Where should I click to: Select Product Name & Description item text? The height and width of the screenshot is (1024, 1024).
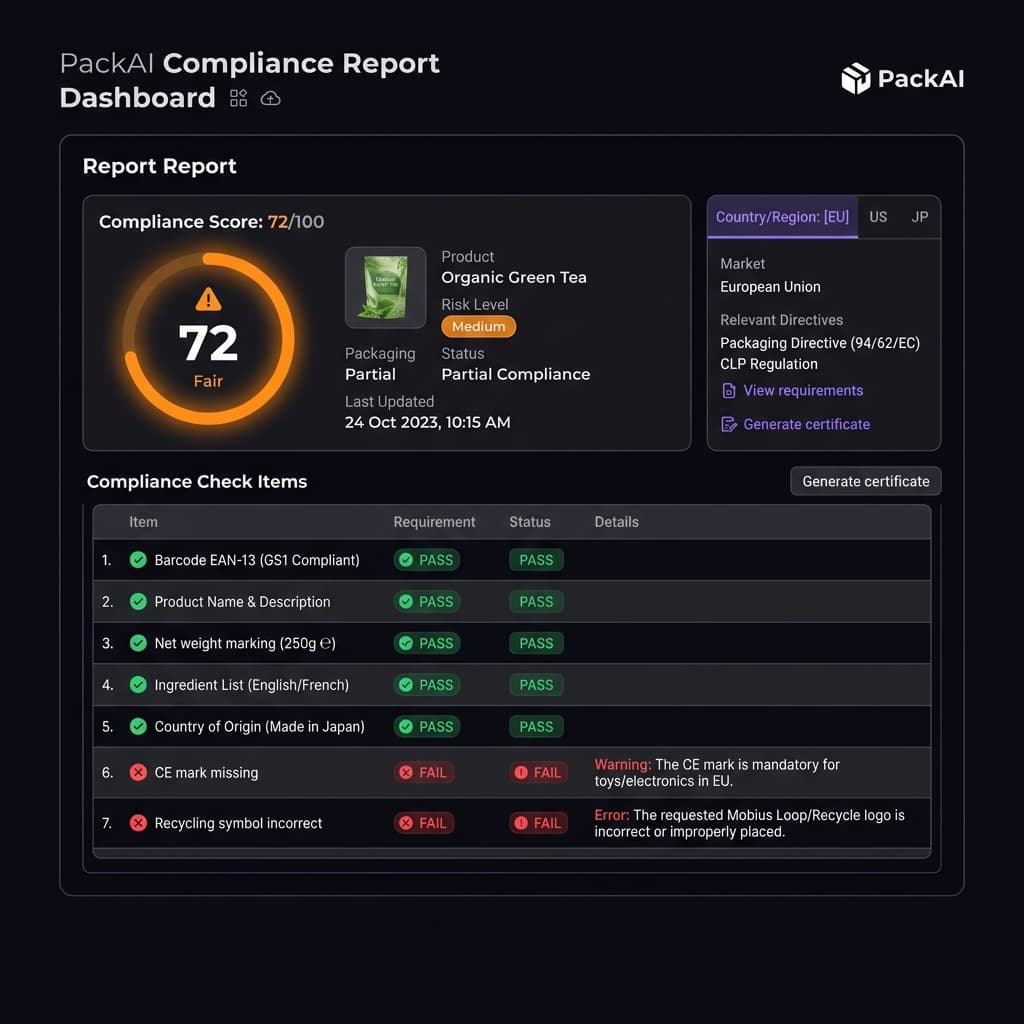[242, 601]
